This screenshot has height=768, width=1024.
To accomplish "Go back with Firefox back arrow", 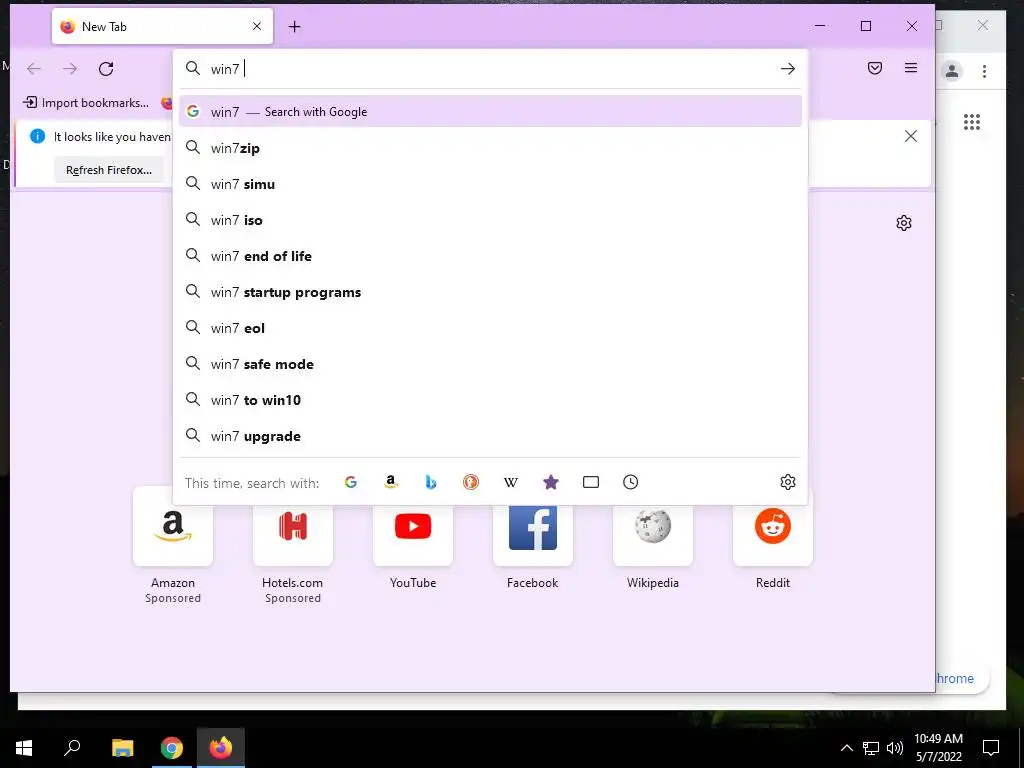I will pyautogui.click(x=34, y=69).
